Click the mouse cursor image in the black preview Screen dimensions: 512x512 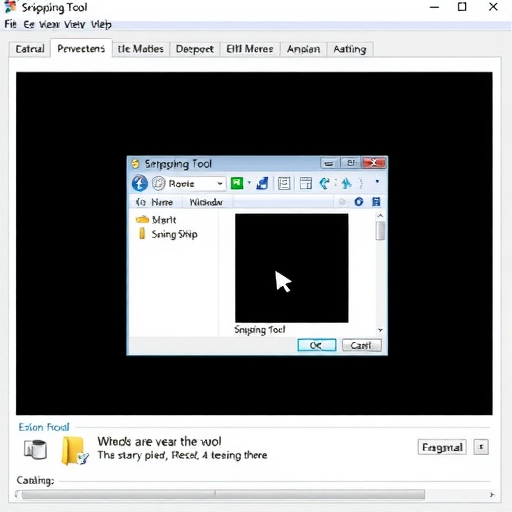283,282
